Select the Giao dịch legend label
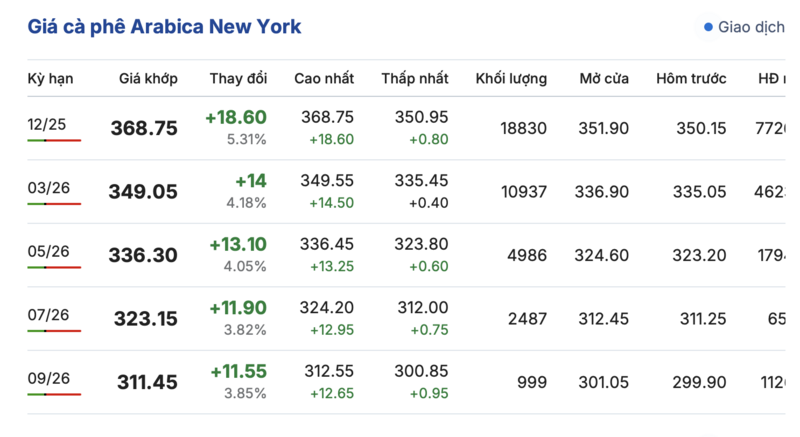The width and height of the screenshot is (800, 437). click(751, 27)
